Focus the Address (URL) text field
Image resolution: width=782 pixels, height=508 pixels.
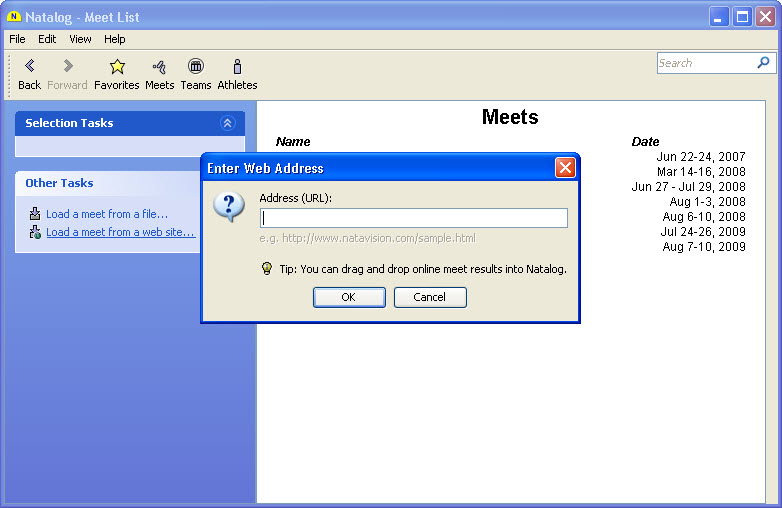(413, 218)
